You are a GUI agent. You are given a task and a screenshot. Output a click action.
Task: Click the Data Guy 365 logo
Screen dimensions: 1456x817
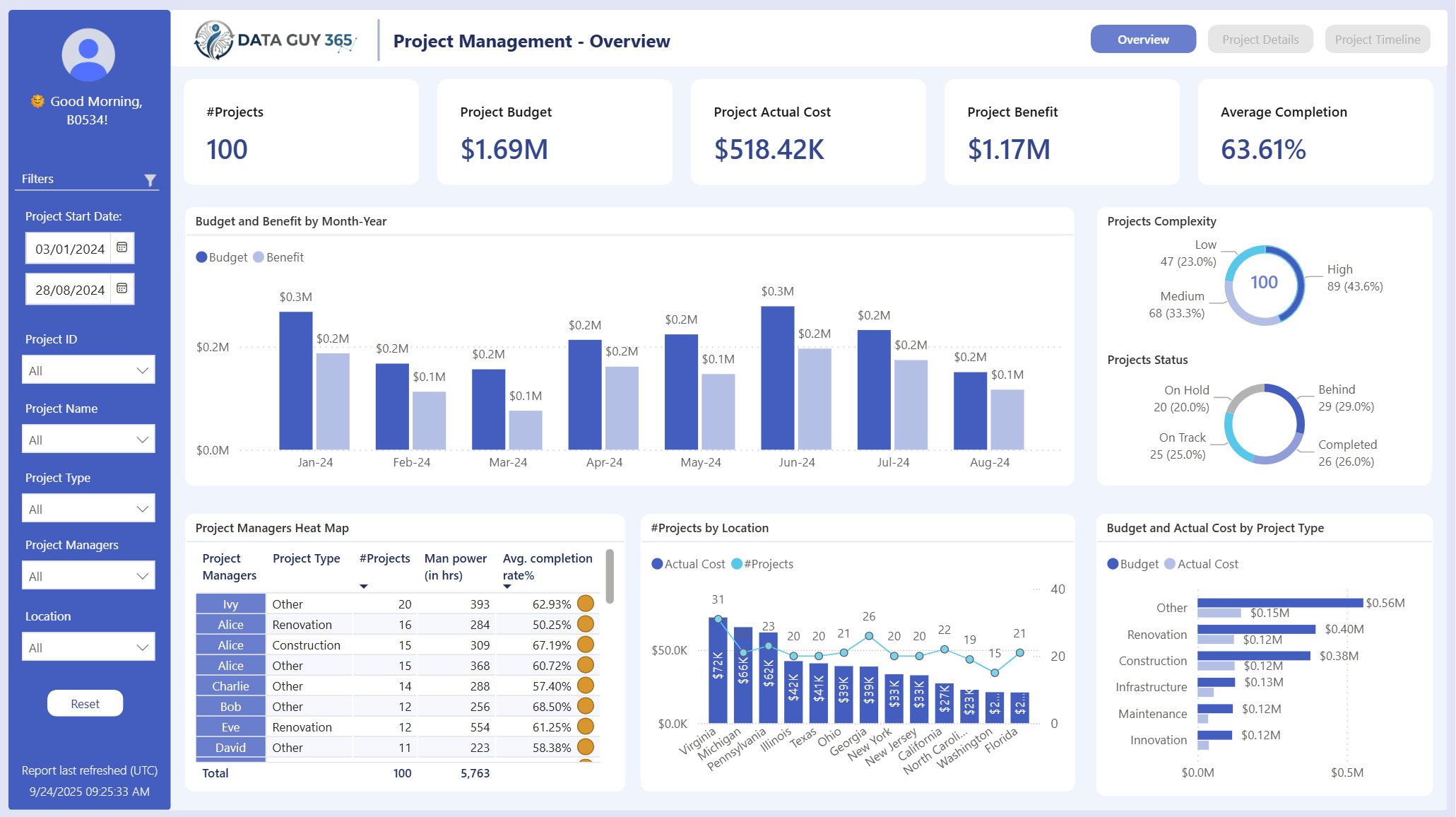point(275,40)
